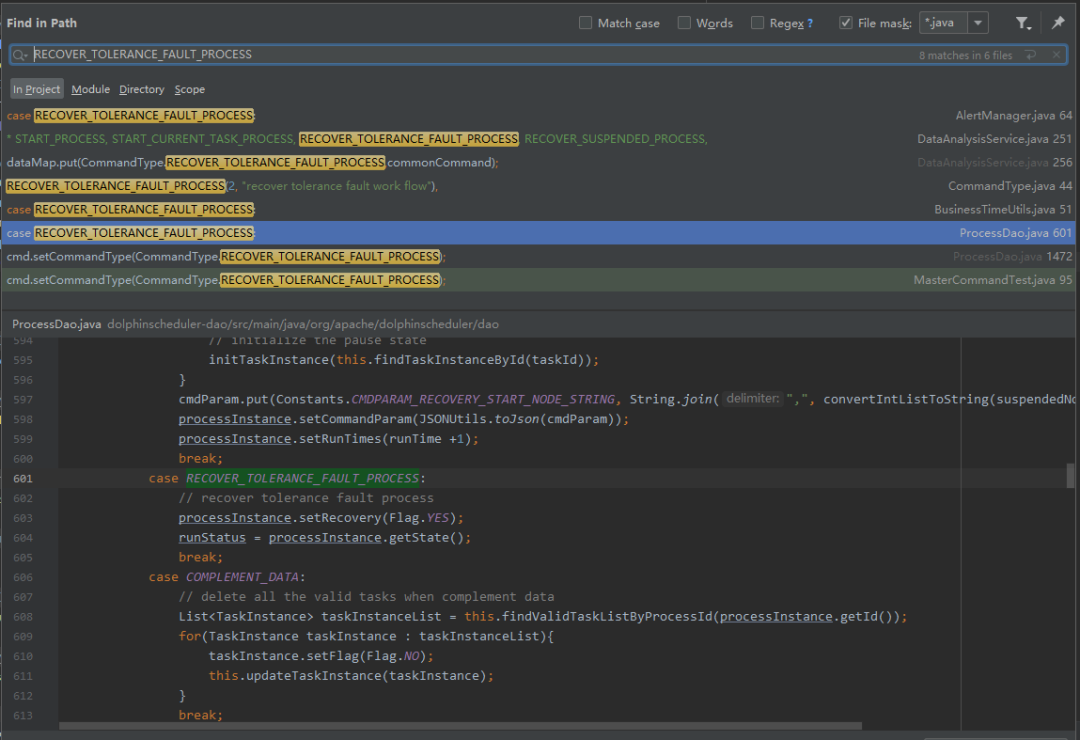Uncheck the File mask checkbox
Viewport: 1080px width, 740px height.
point(846,23)
